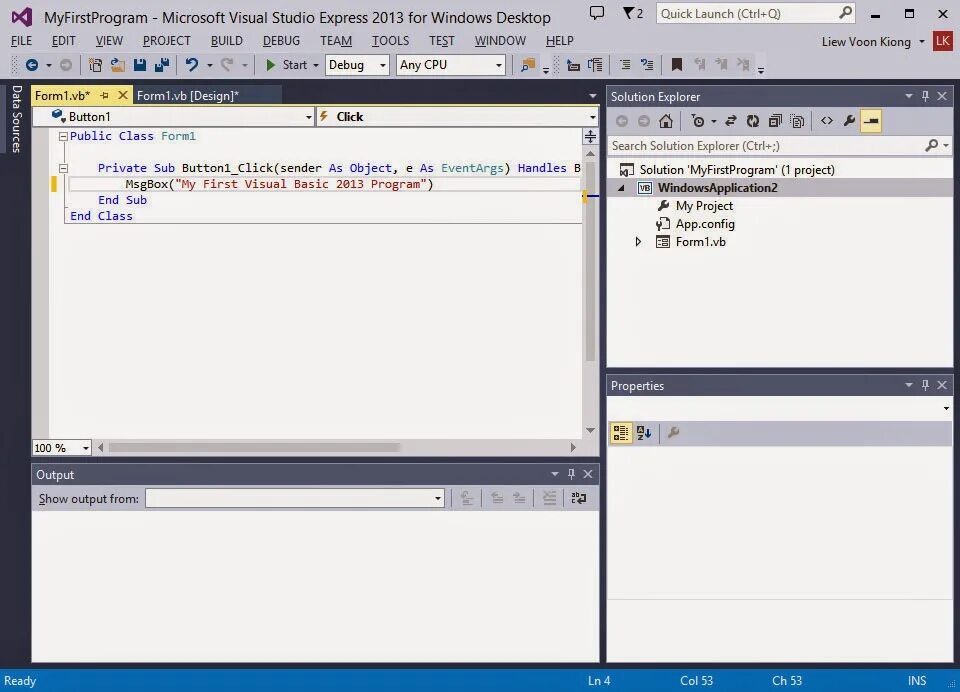Toggle the Preview Selected Items icon in Solution Explorer

point(869,121)
